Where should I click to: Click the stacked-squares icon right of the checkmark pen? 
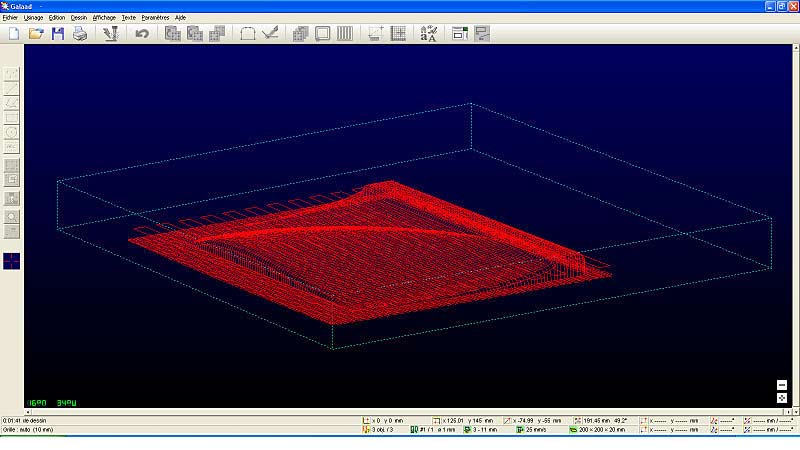click(x=301, y=34)
